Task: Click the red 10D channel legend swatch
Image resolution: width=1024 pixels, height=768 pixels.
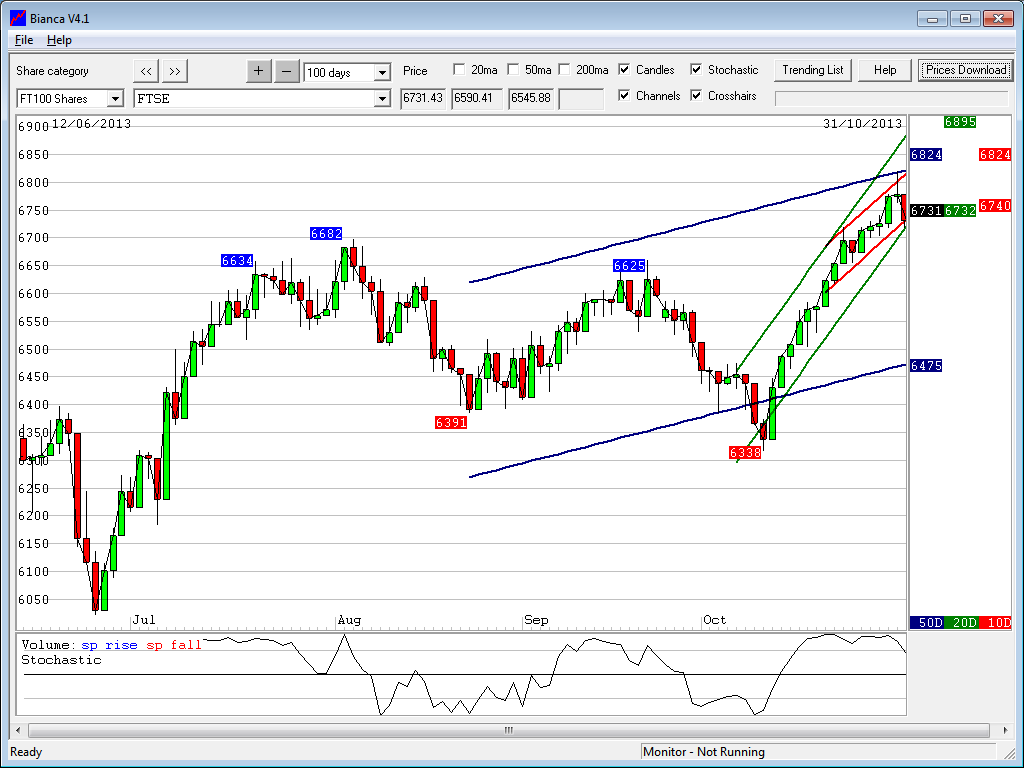Action: pos(997,622)
